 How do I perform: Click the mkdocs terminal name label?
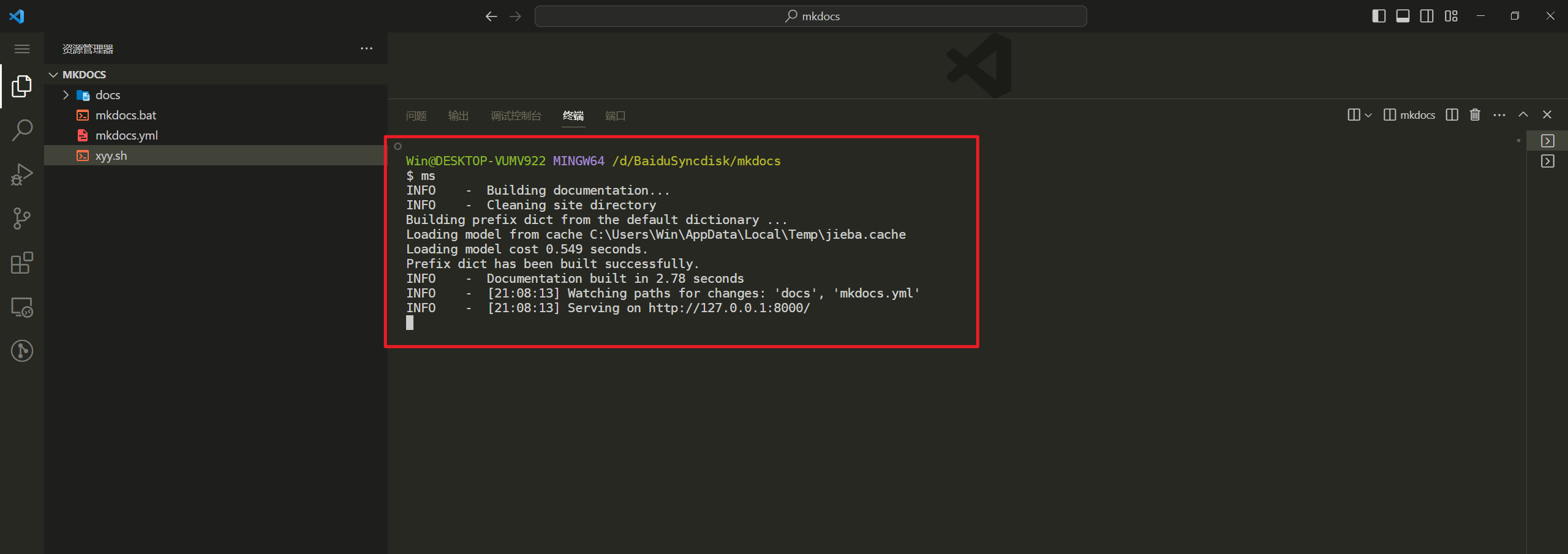1417,115
